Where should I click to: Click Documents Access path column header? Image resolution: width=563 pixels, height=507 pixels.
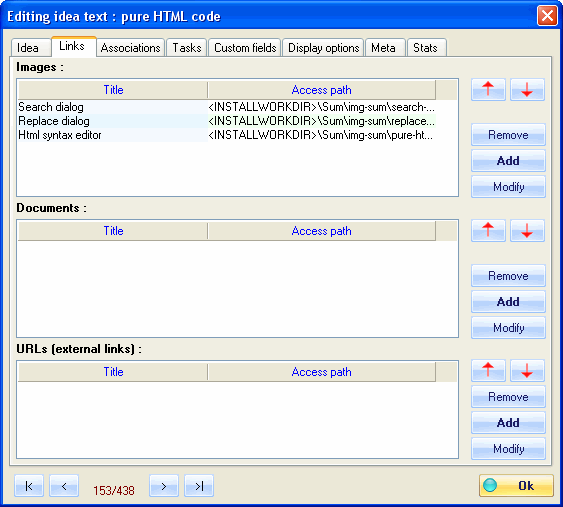(322, 231)
